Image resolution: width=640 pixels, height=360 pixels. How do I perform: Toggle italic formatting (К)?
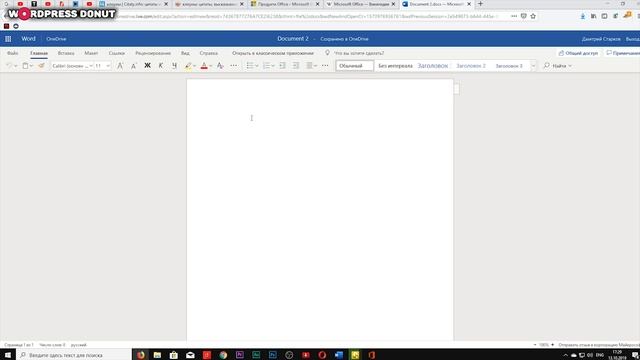click(161, 66)
